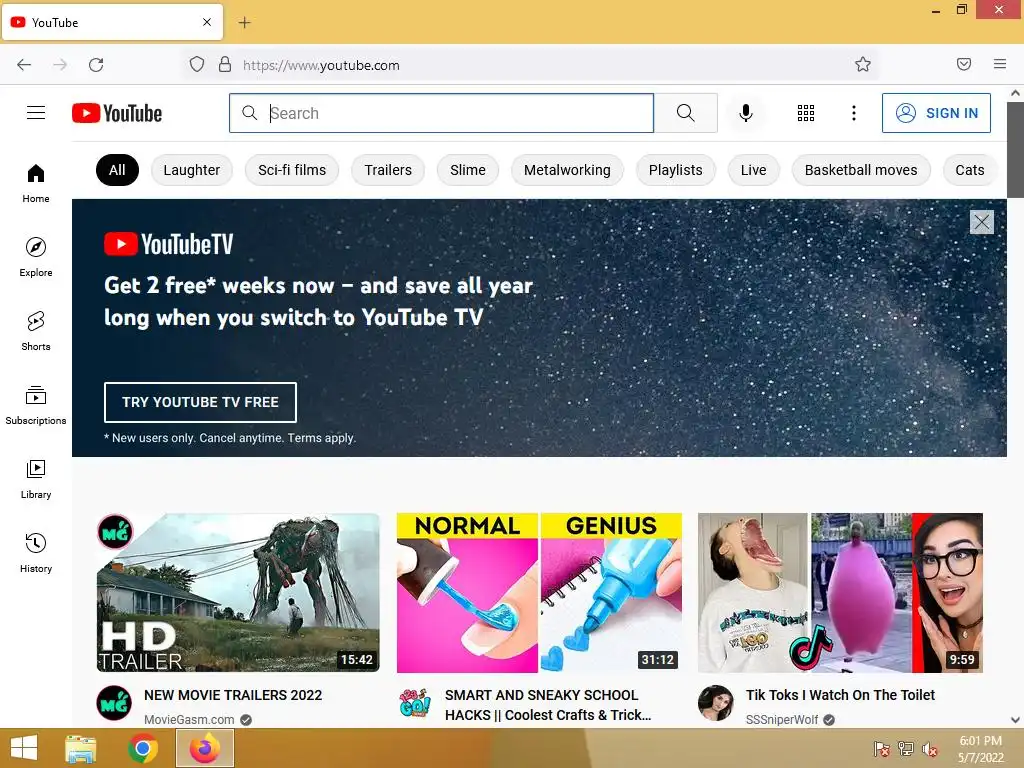Viewport: 1024px width, 768px height.
Task: Select the Metalworking filter chip
Action: tap(567, 170)
